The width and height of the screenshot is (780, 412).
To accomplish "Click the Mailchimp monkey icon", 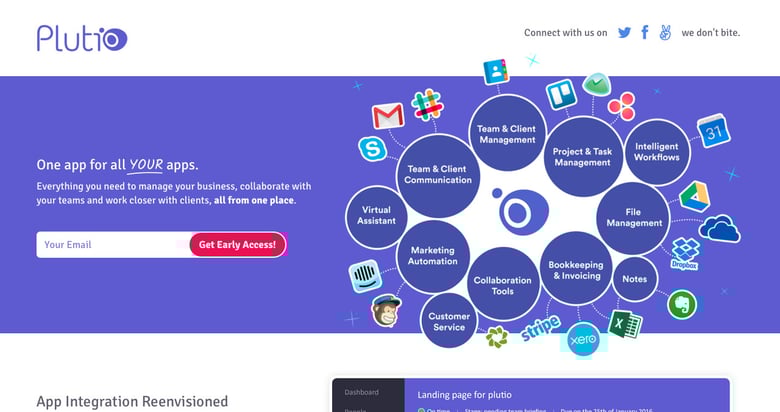I will (386, 312).
